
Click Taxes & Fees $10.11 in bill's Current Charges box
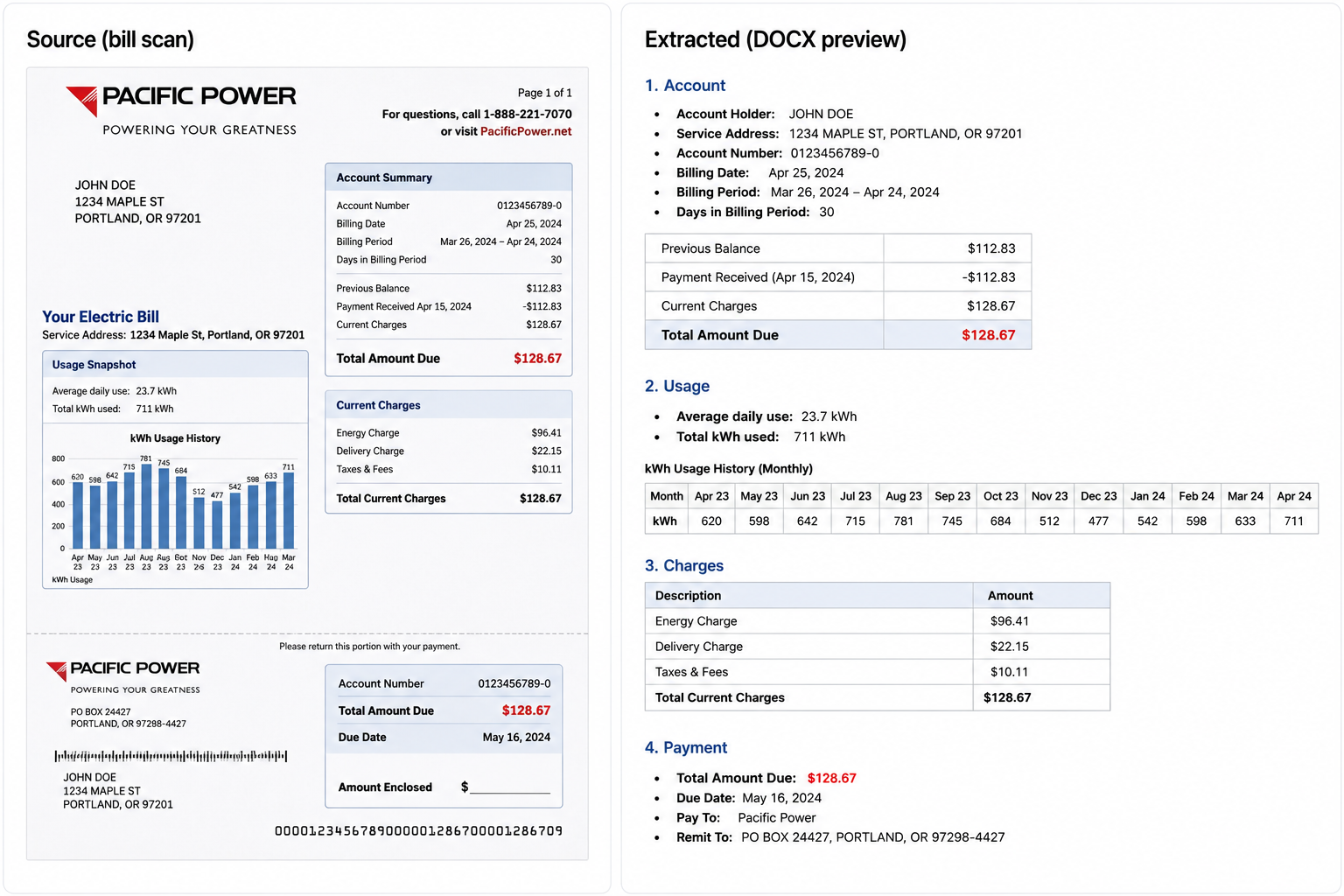click(449, 469)
